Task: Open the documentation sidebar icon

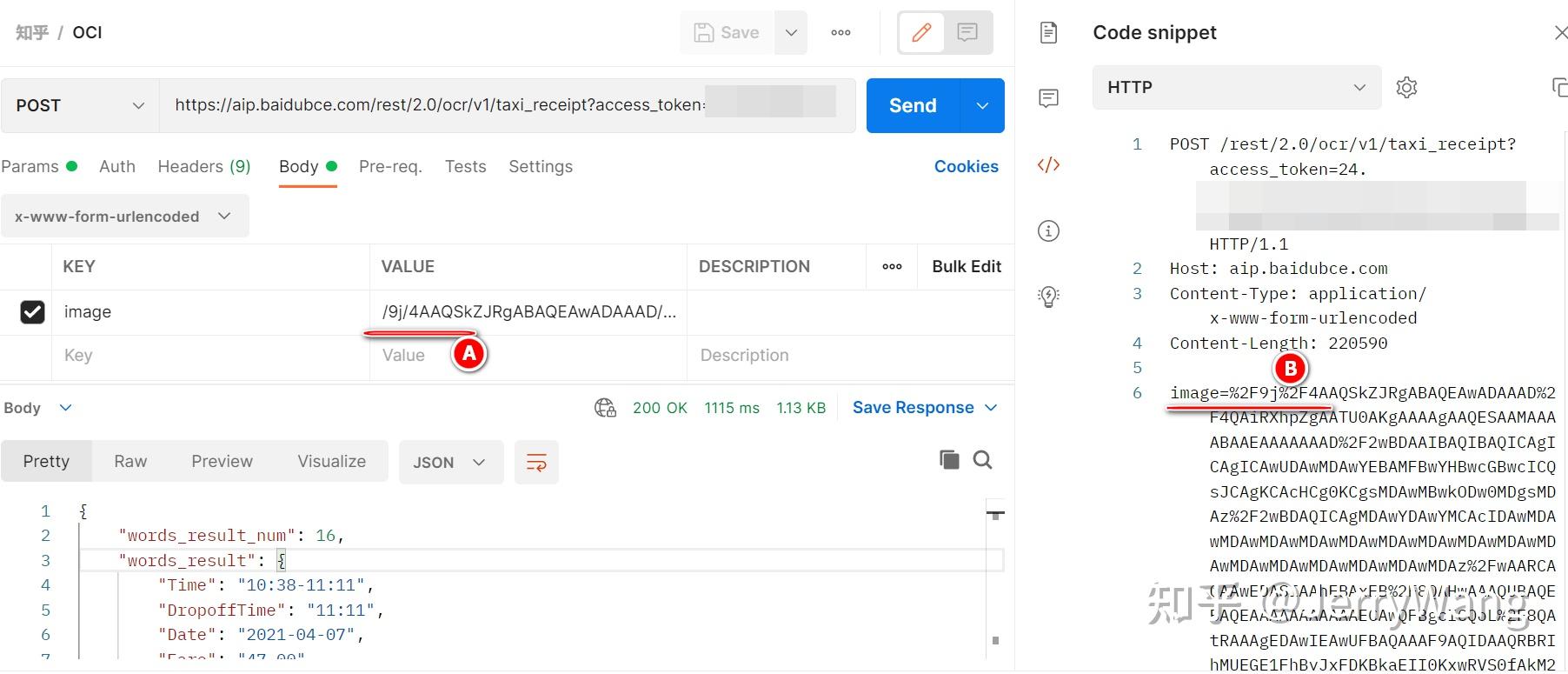Action: pos(1049,33)
